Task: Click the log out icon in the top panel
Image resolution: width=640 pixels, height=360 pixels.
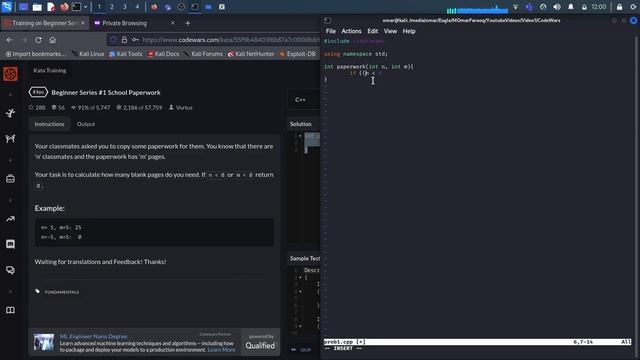Action: point(633,7)
